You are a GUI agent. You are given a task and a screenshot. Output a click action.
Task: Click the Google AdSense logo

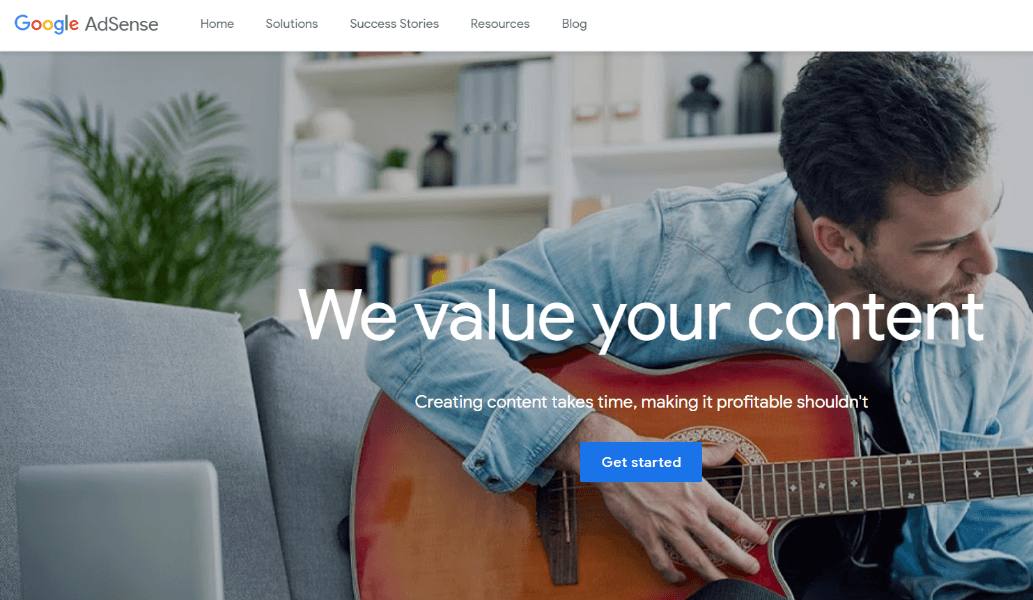pyautogui.click(x=86, y=24)
